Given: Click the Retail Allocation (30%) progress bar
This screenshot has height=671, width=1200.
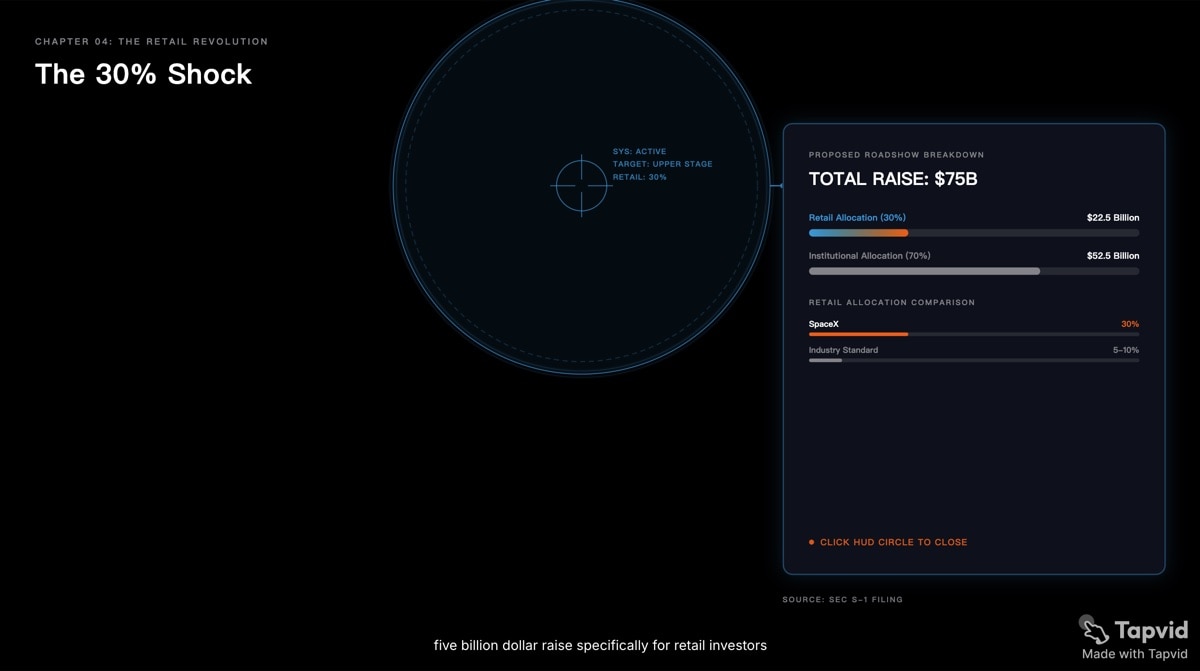Looking at the screenshot, I should [974, 233].
